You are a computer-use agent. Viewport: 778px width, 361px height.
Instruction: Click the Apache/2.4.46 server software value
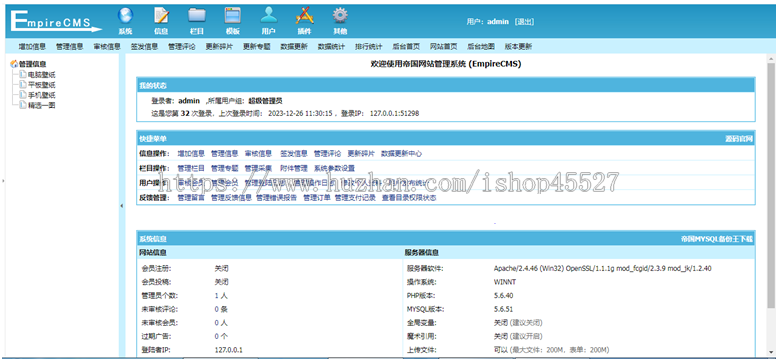click(x=602, y=268)
